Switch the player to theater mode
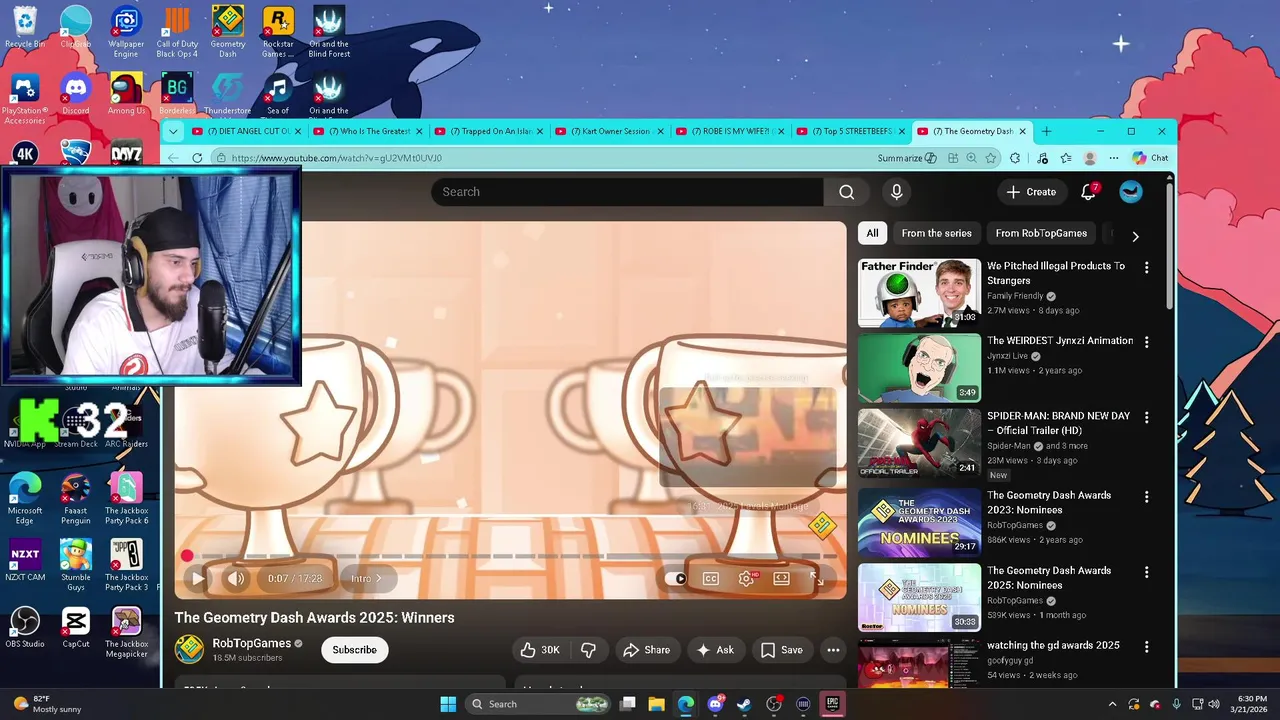The height and width of the screenshot is (720, 1280). [781, 578]
